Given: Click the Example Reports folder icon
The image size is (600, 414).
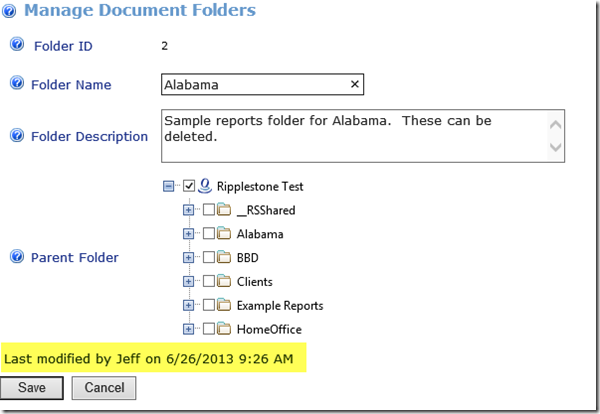Looking at the screenshot, I should [x=224, y=305].
